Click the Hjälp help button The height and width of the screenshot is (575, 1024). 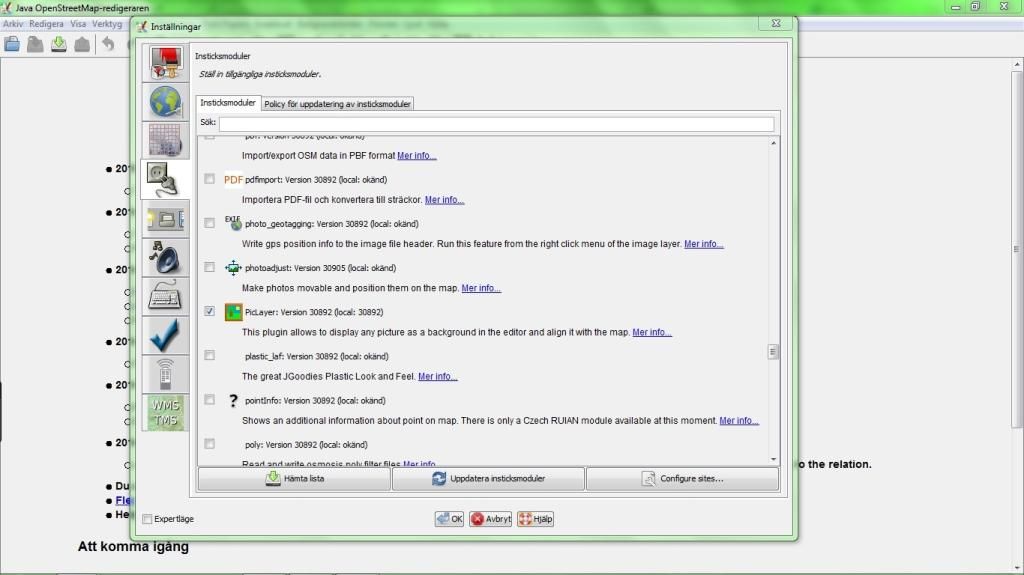point(536,519)
